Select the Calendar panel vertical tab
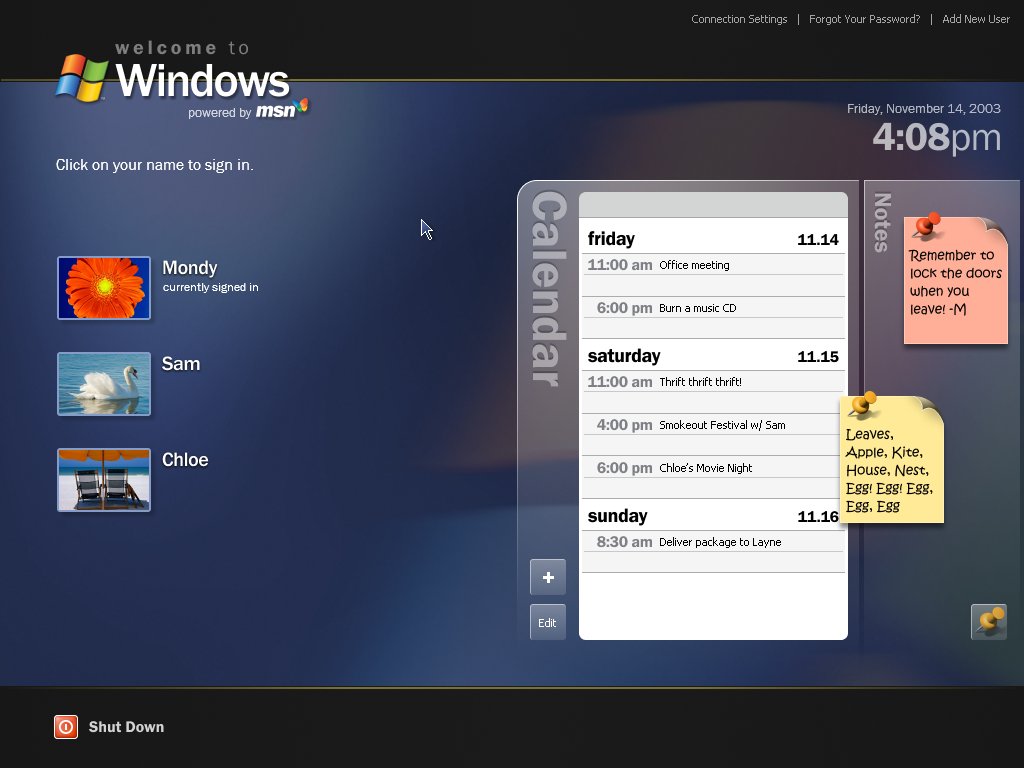This screenshot has width=1024, height=768. [x=549, y=288]
